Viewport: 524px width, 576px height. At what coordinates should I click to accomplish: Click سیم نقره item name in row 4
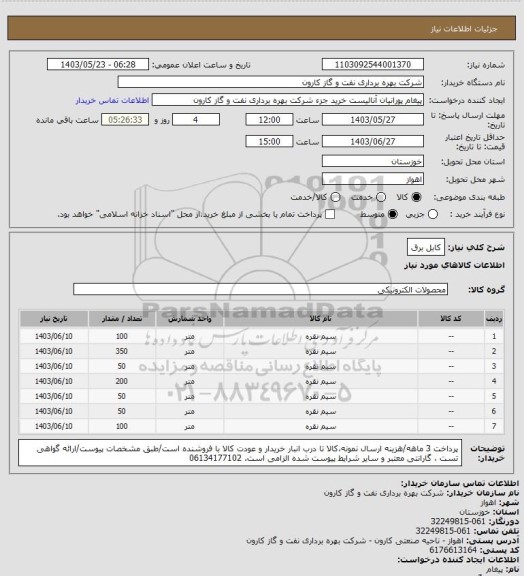(x=320, y=382)
